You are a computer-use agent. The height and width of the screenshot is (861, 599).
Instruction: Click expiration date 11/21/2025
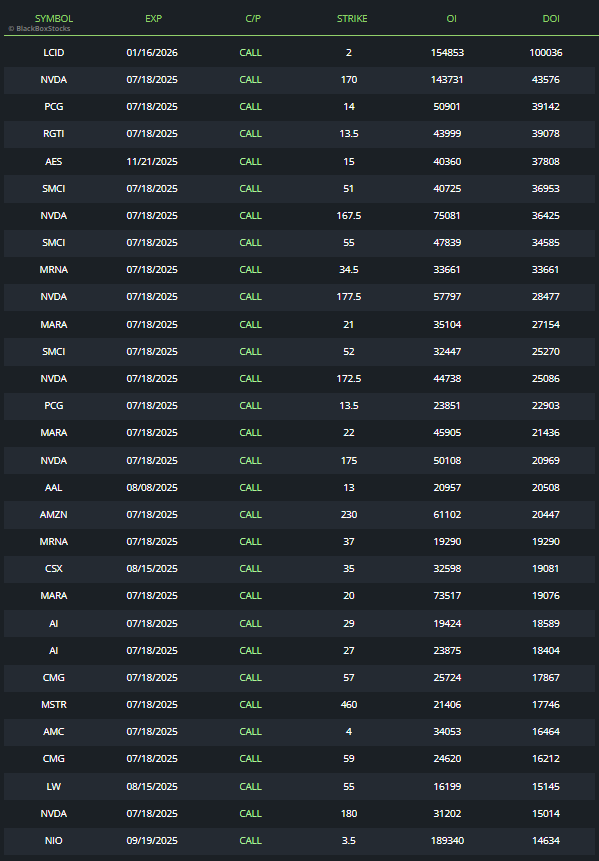[x=152, y=161]
